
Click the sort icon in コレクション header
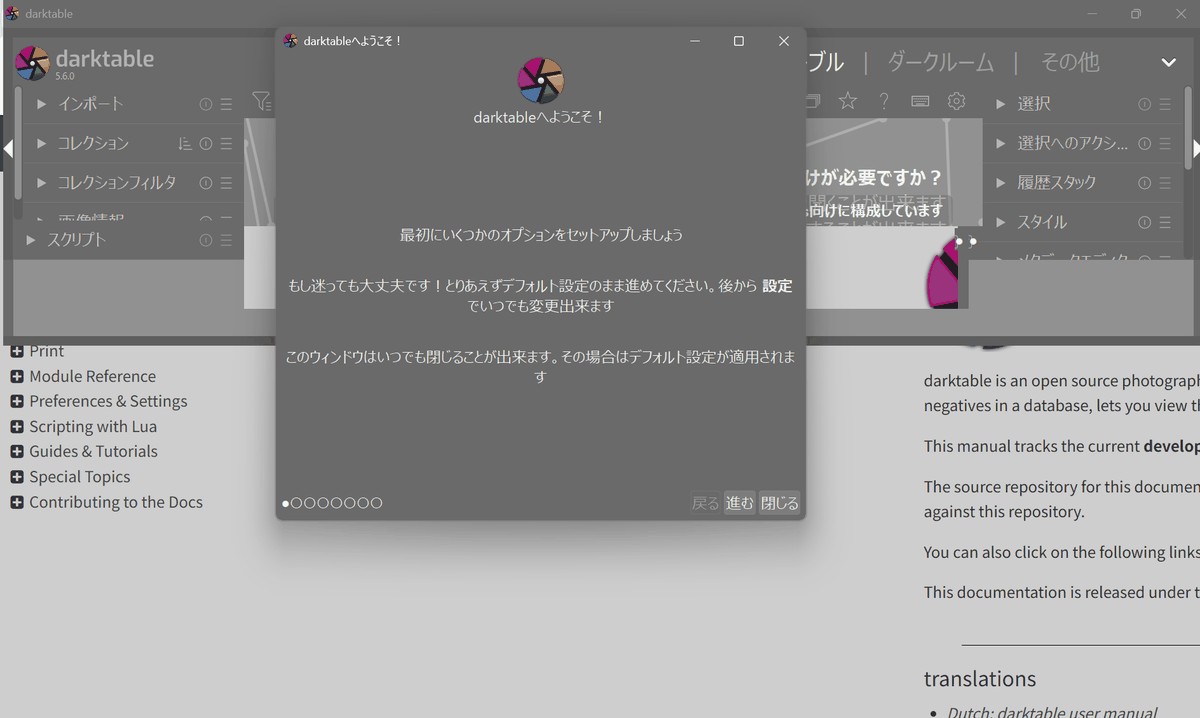coord(185,143)
